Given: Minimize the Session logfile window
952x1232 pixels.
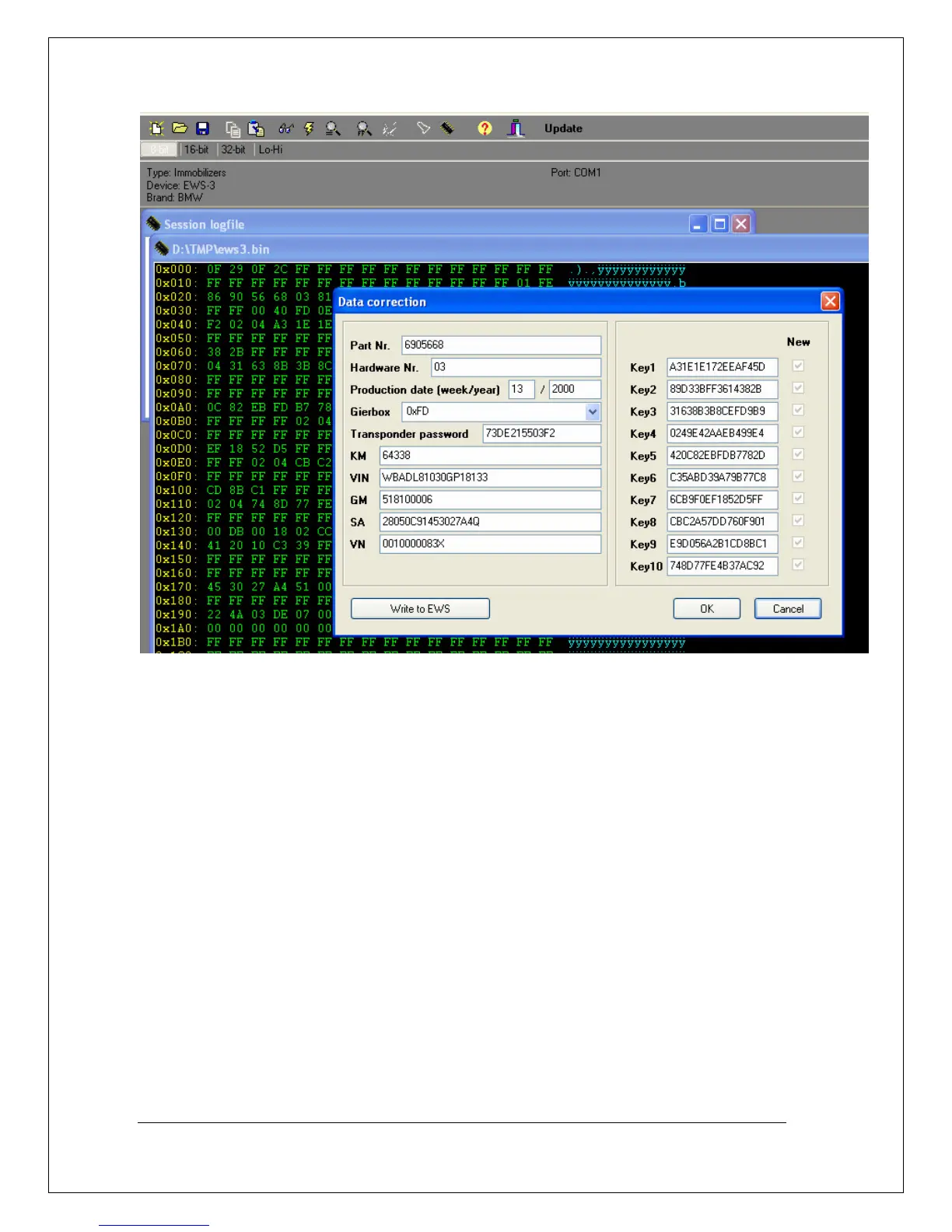Looking at the screenshot, I should coord(698,224).
